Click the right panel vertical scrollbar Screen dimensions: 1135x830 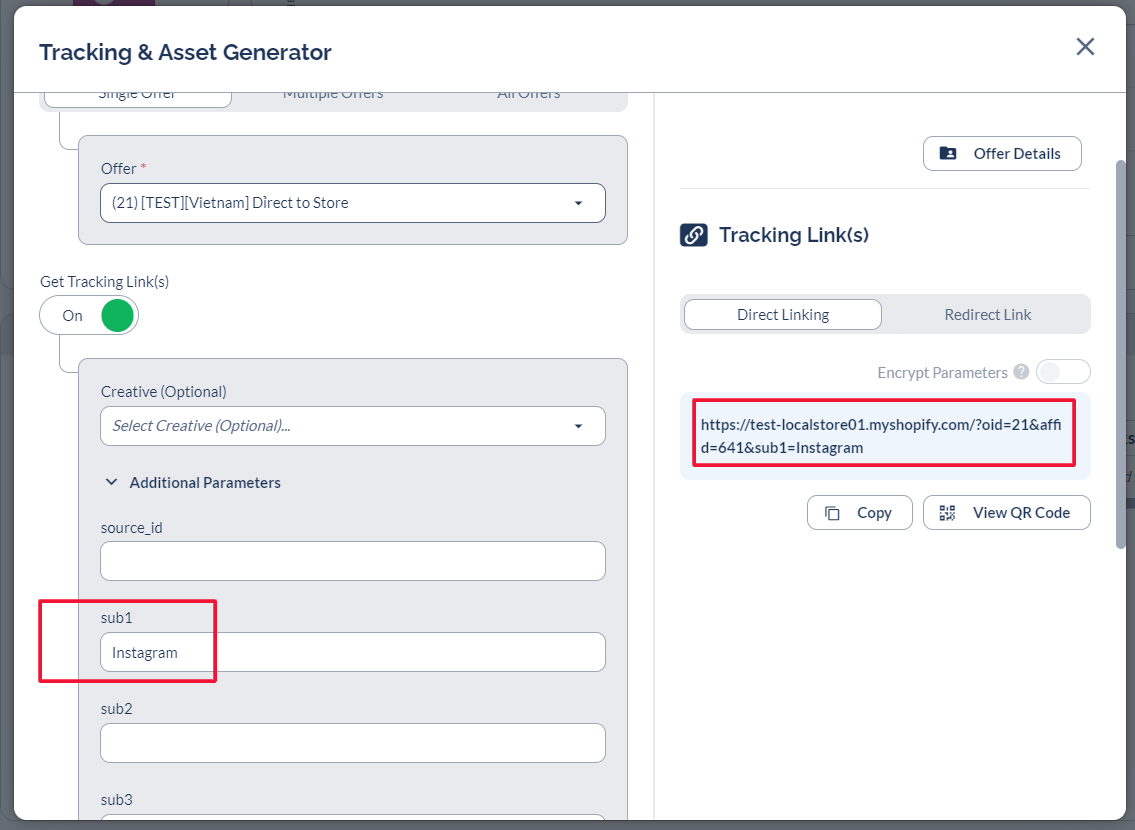1121,350
